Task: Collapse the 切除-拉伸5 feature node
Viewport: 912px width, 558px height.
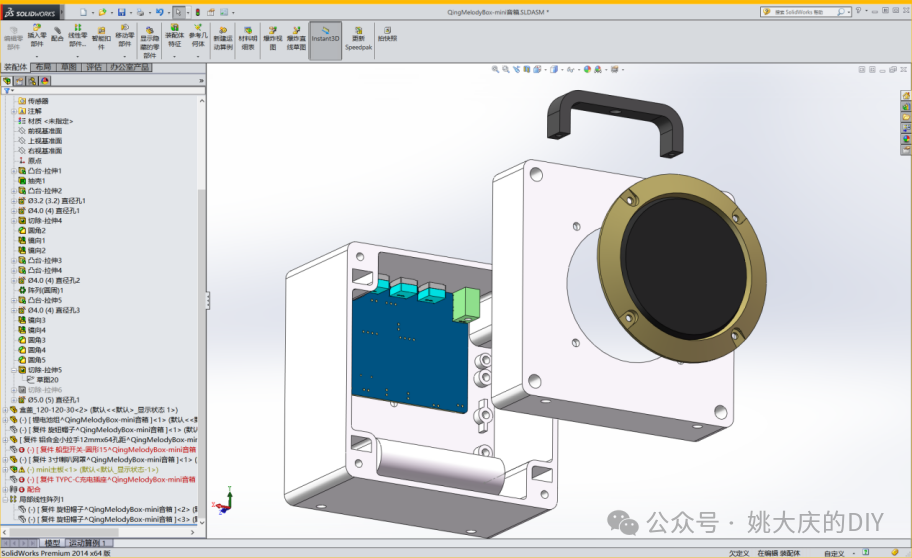Action: (x=14, y=370)
